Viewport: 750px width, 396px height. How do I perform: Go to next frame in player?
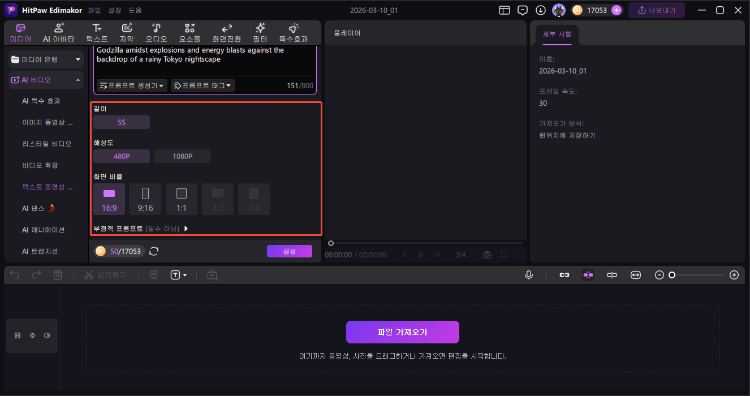coord(438,255)
